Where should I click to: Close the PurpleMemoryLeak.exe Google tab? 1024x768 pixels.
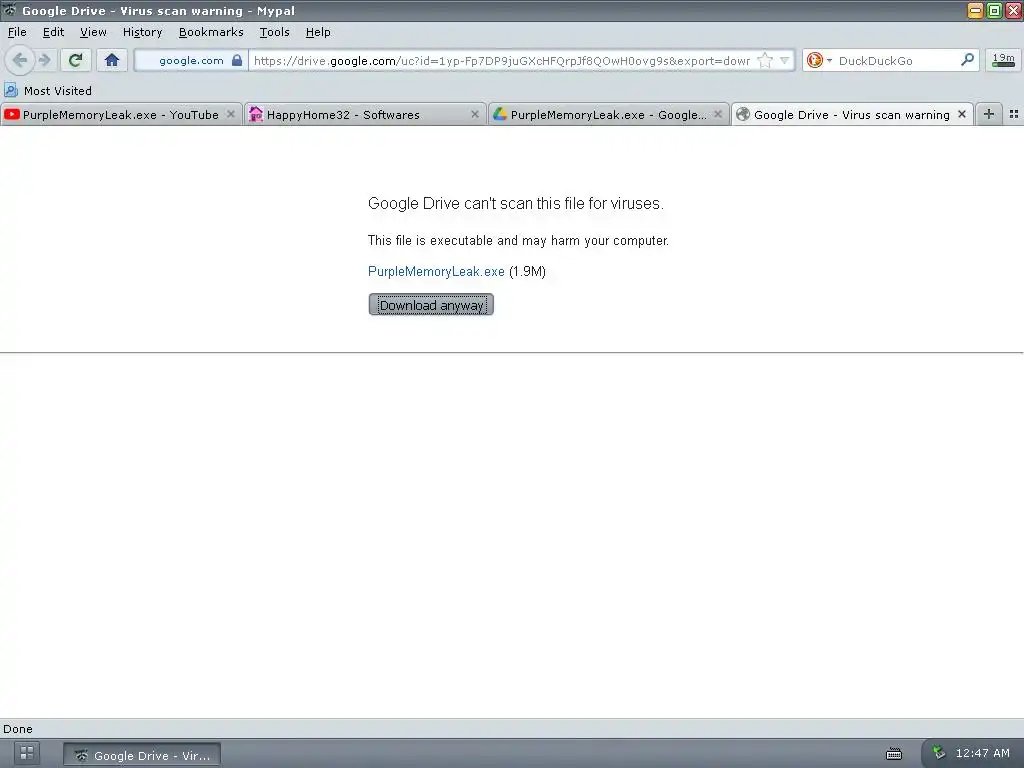pyautogui.click(x=718, y=114)
